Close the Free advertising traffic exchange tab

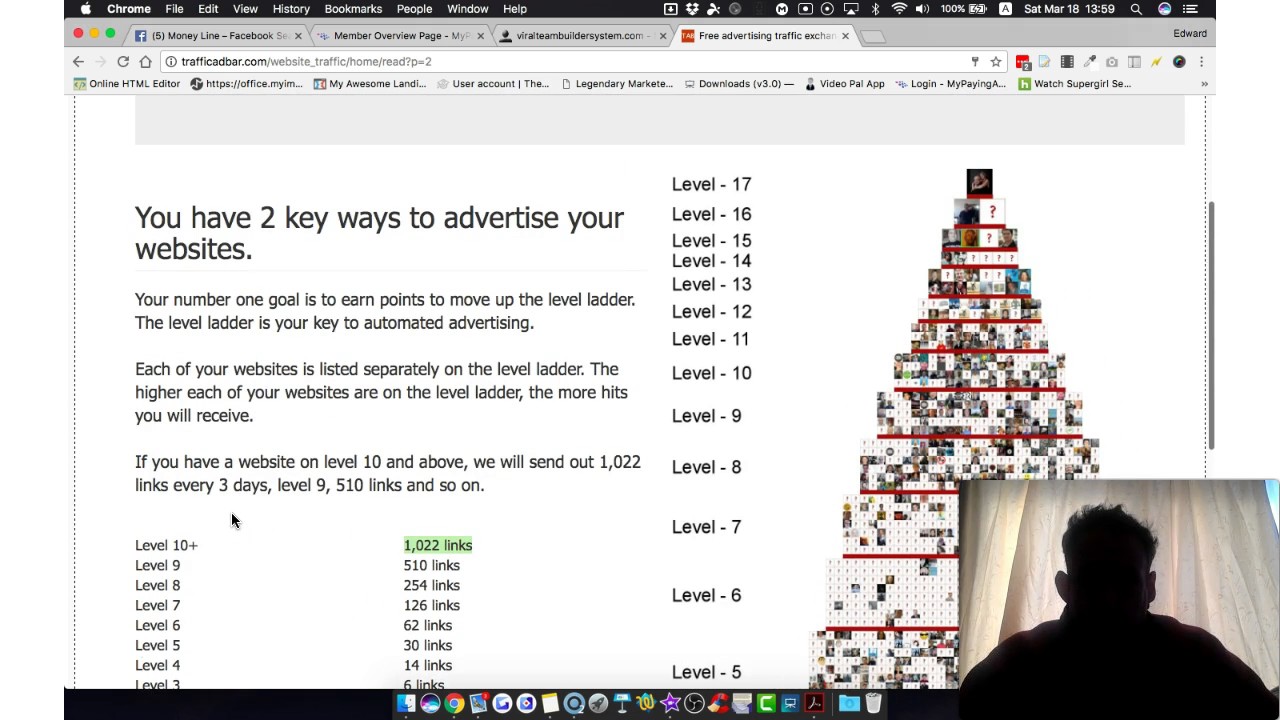point(845,36)
